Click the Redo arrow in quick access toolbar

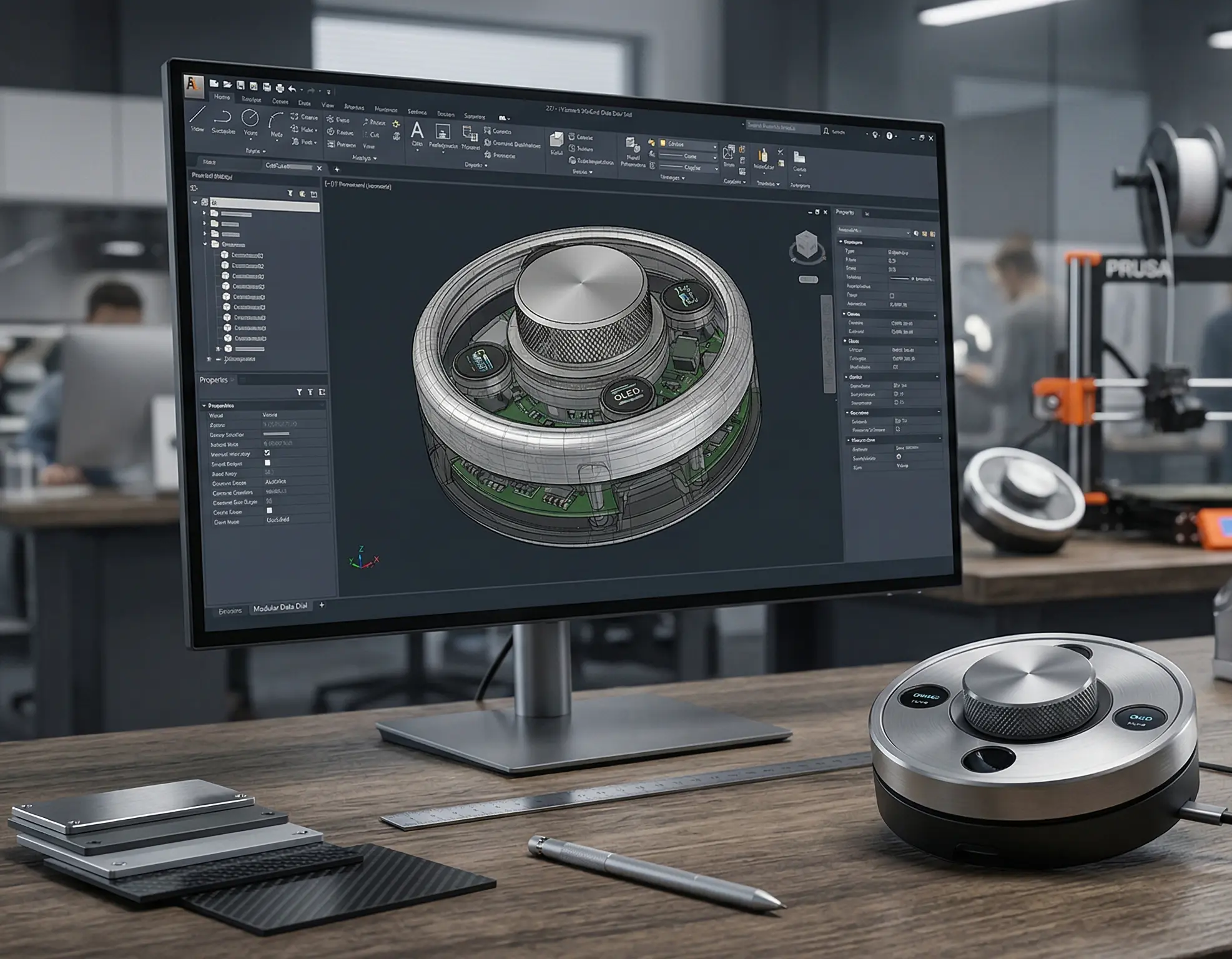311,91
